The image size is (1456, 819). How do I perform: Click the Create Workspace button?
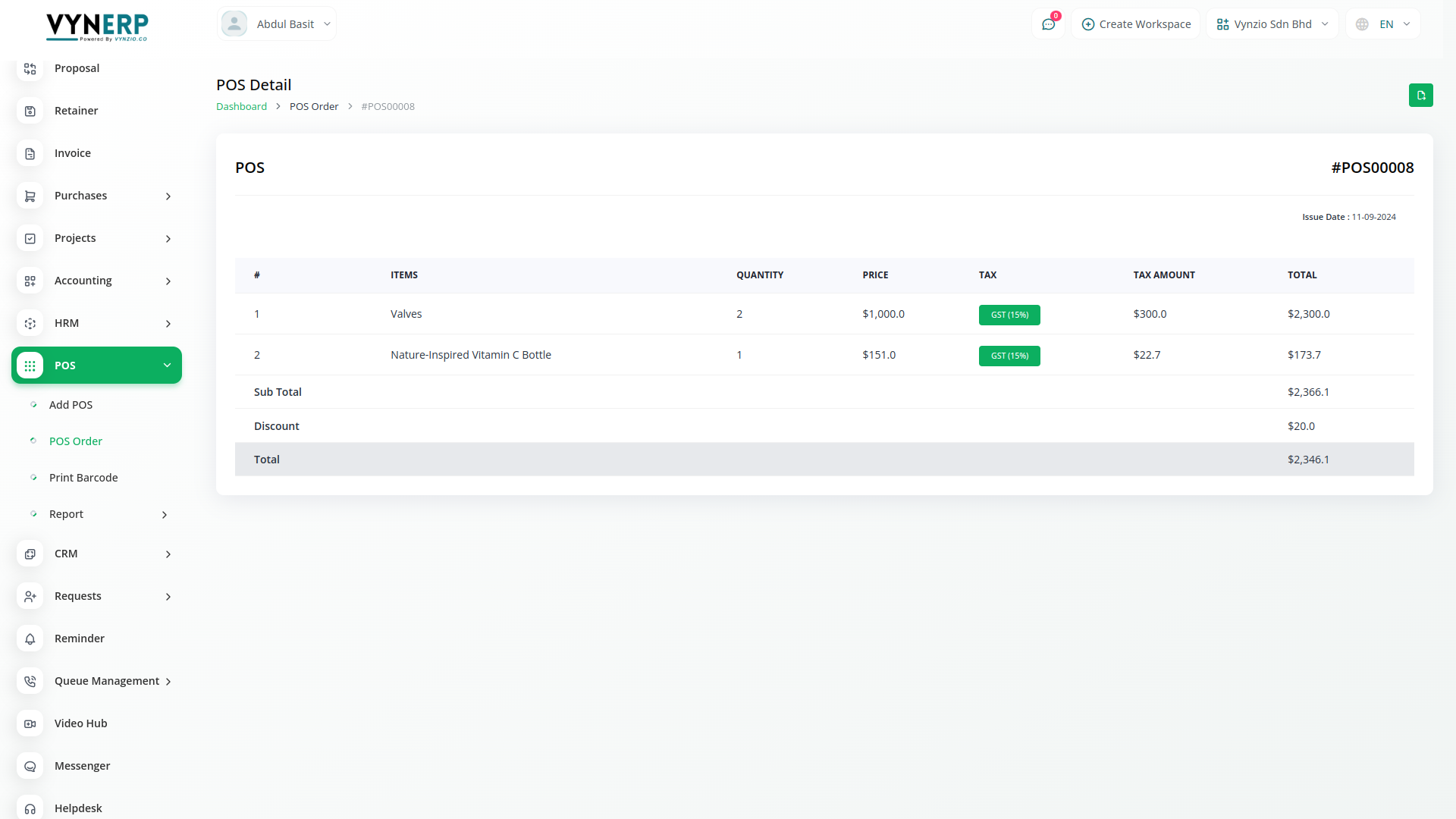pos(1135,24)
